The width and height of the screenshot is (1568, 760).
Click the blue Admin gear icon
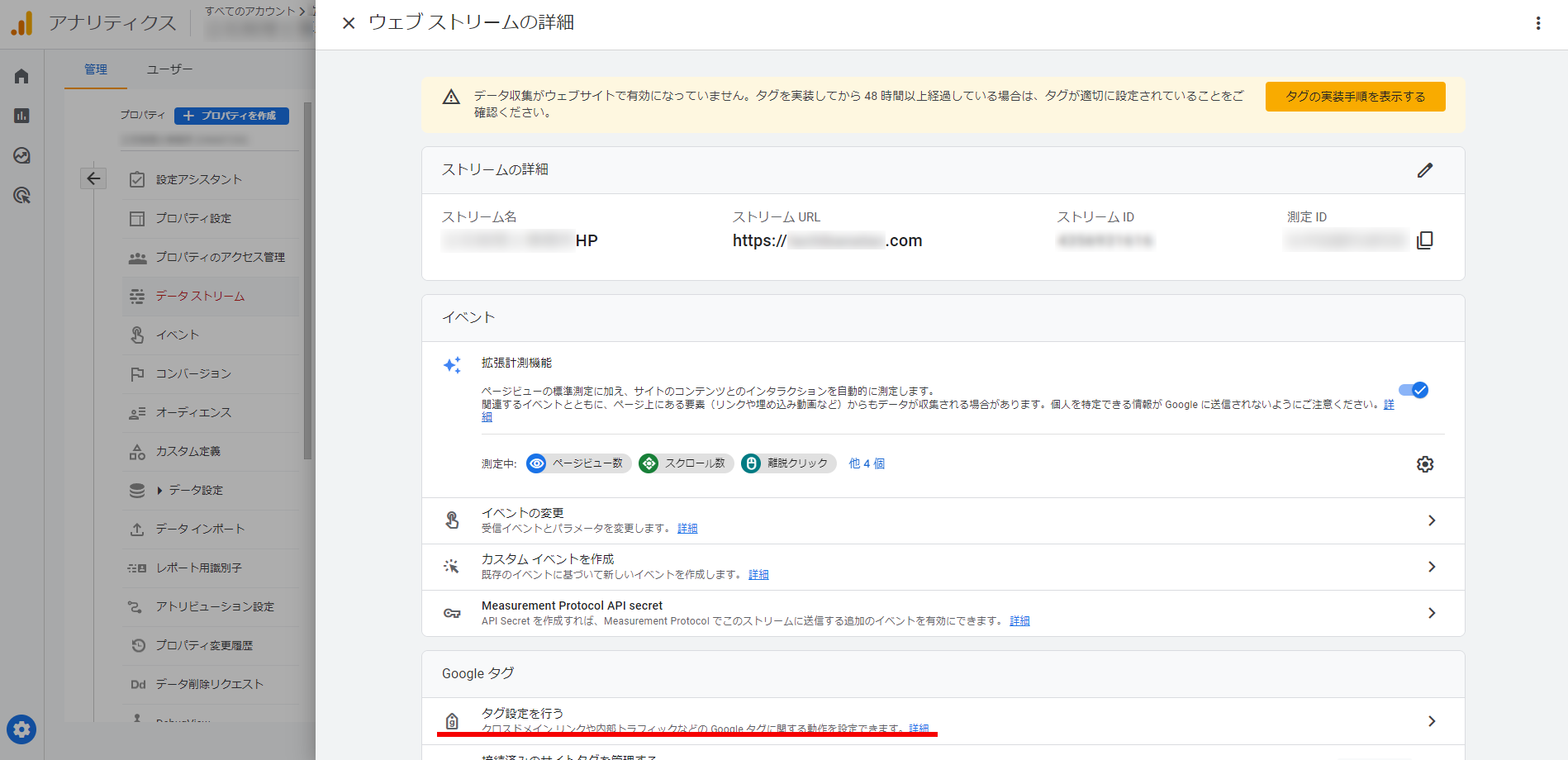tap(21, 729)
